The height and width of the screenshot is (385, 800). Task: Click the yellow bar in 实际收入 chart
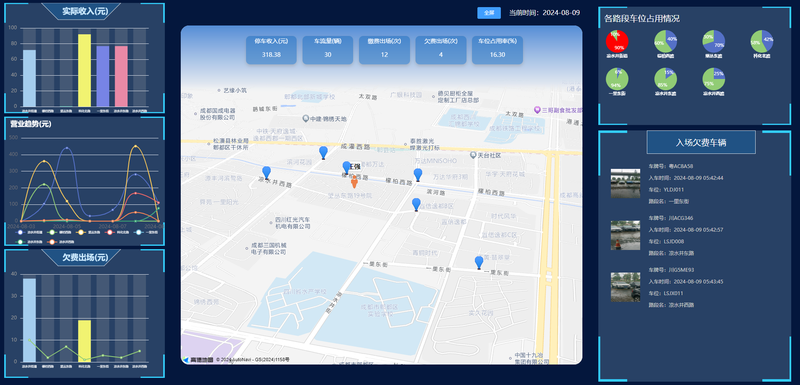85,70
